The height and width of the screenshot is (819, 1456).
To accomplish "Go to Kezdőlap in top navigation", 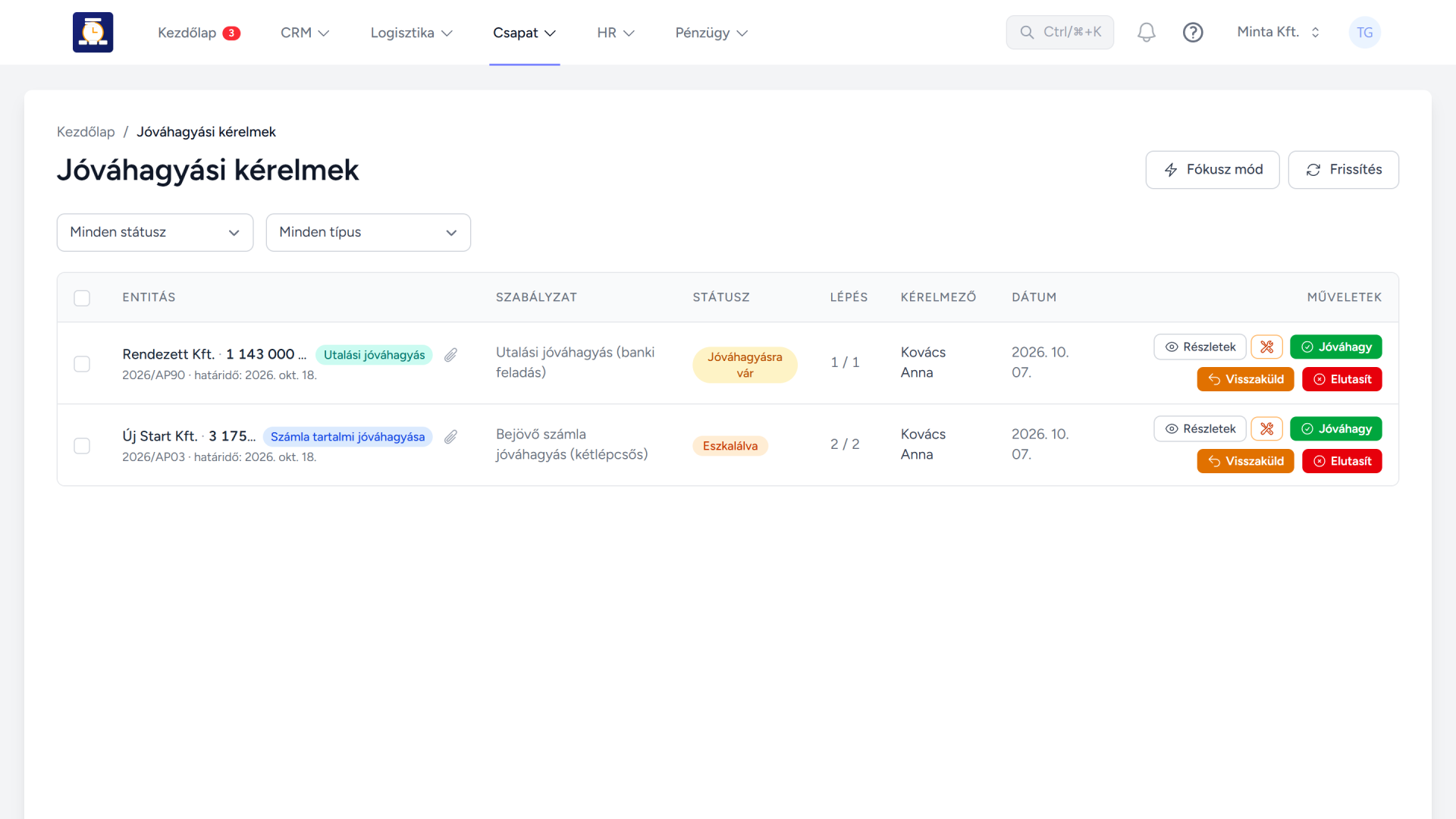I will (x=199, y=33).
